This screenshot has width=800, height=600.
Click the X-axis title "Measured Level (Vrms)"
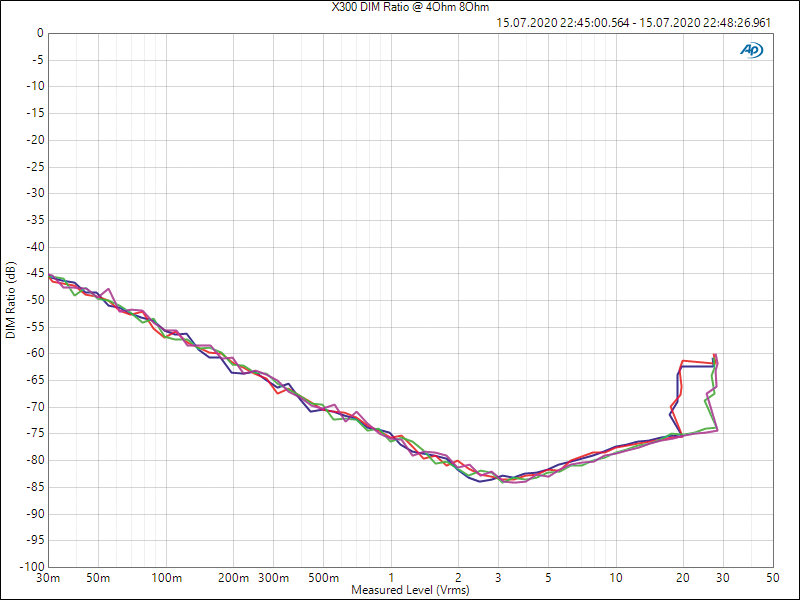point(410,590)
